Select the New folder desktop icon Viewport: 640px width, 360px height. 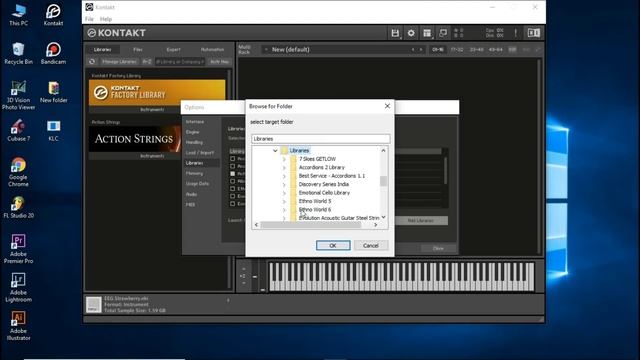53,92
